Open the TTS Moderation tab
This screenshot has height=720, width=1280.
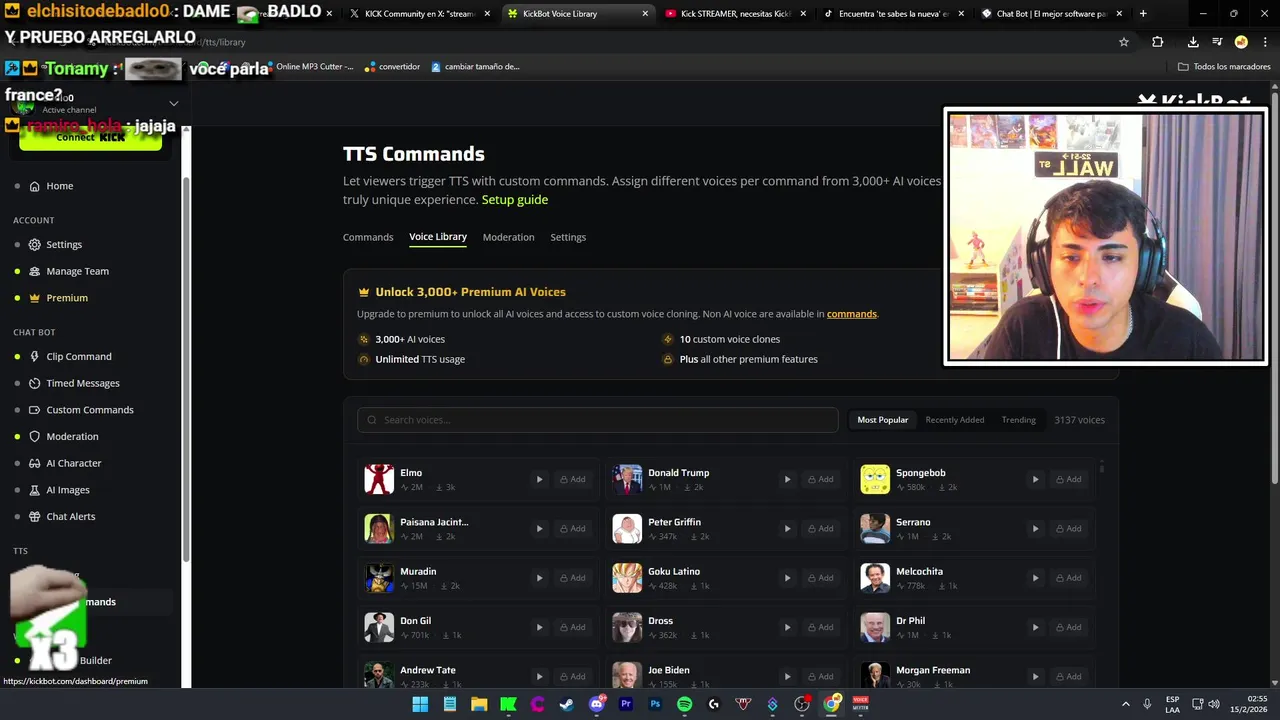(508, 237)
